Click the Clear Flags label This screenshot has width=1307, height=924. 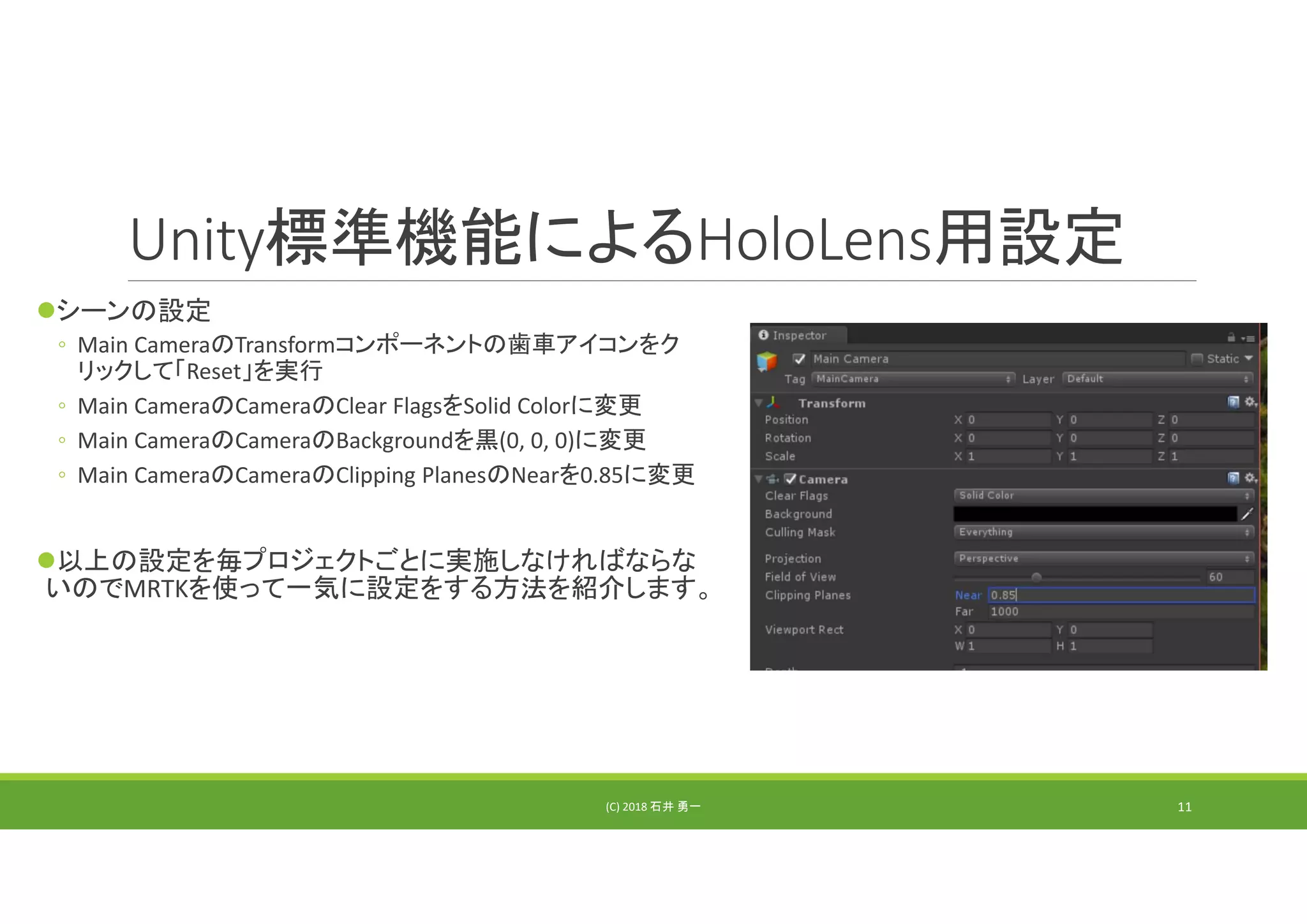pyautogui.click(x=796, y=496)
